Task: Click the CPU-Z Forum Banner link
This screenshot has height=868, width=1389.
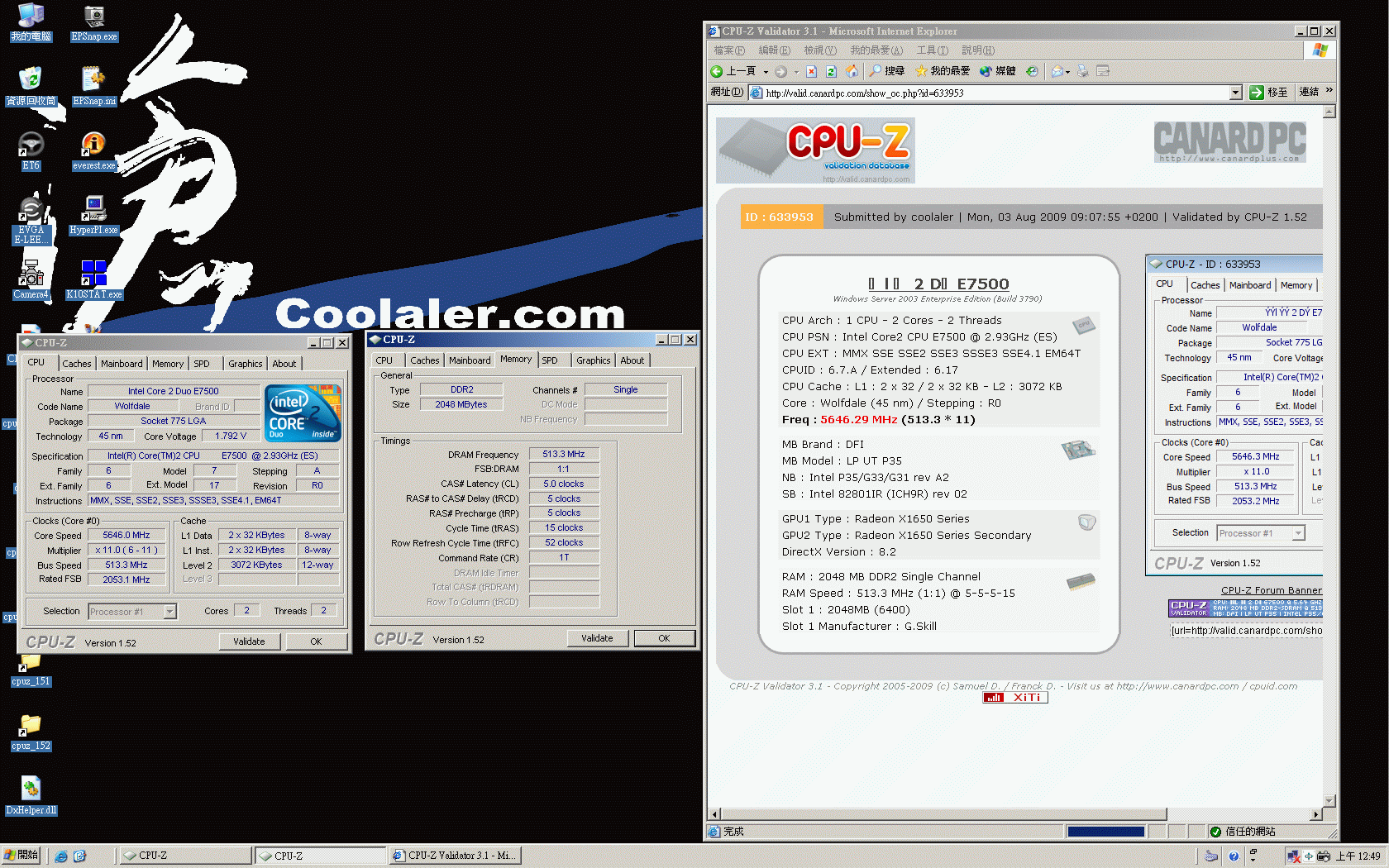Action: (1272, 590)
